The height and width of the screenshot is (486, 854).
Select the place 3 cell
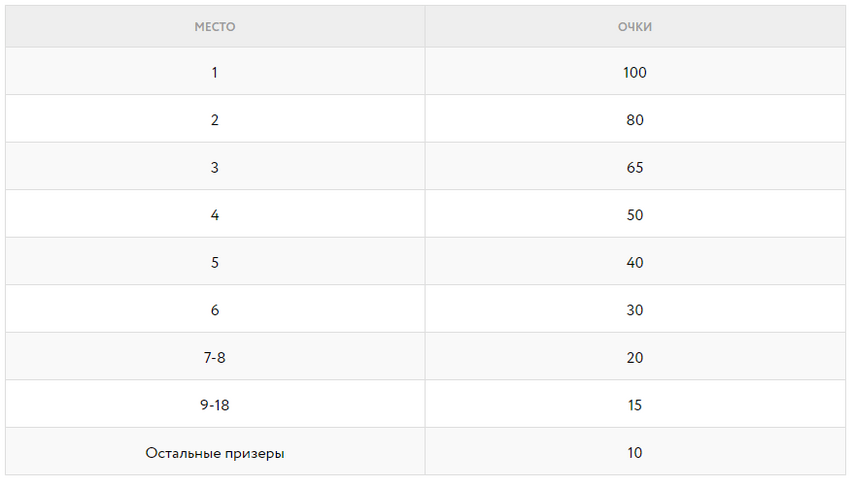[215, 166]
